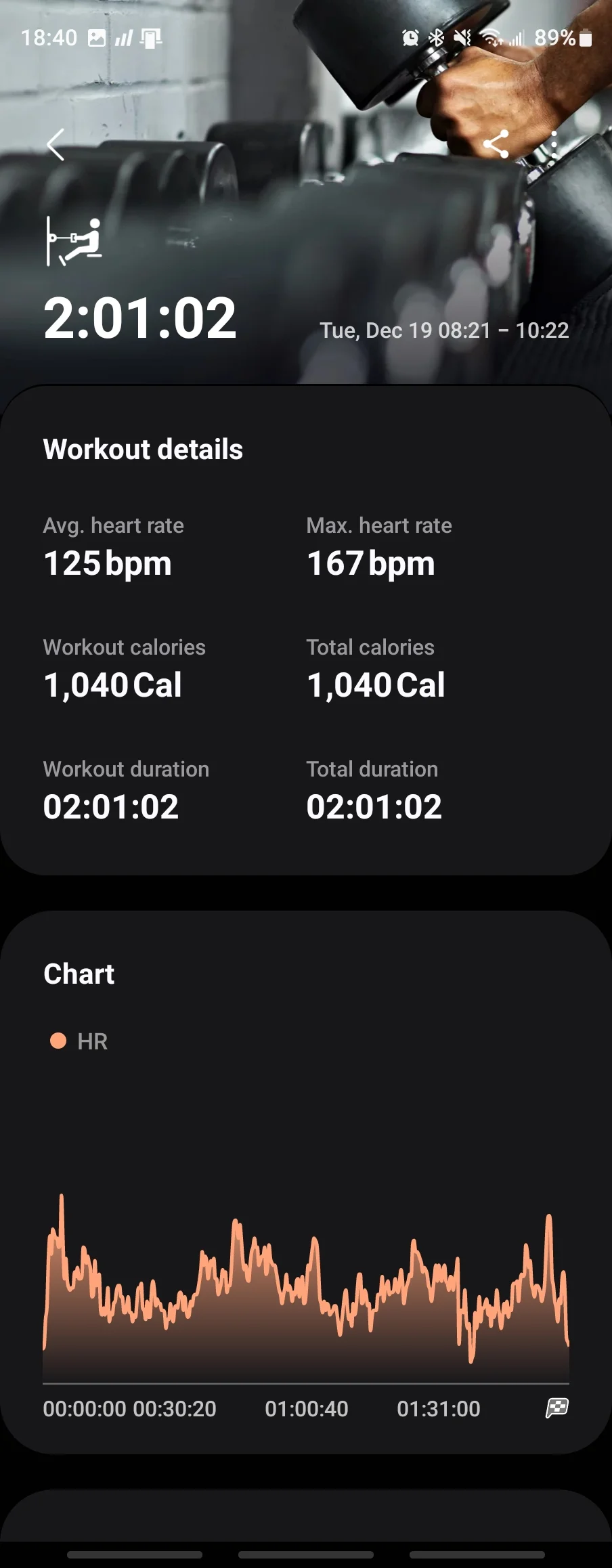Tap the battery 89% indicator

coord(563,38)
